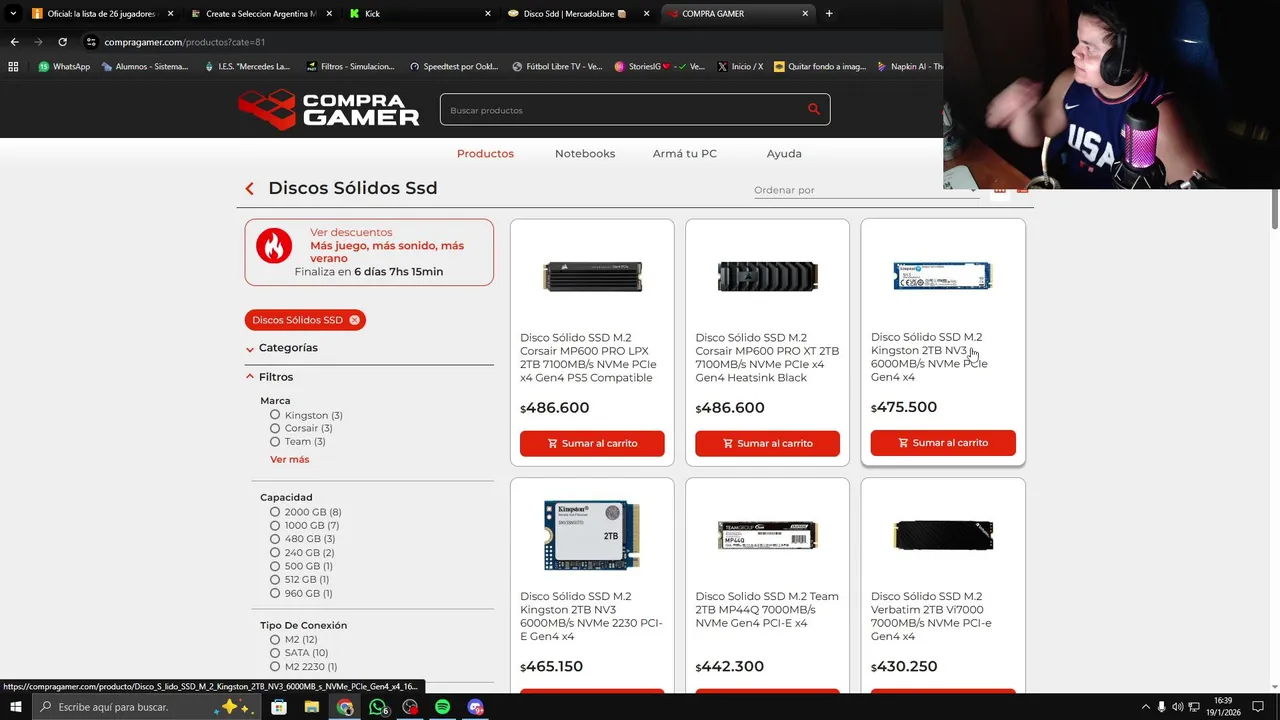
Task: Open the Productos menu item
Action: (485, 153)
